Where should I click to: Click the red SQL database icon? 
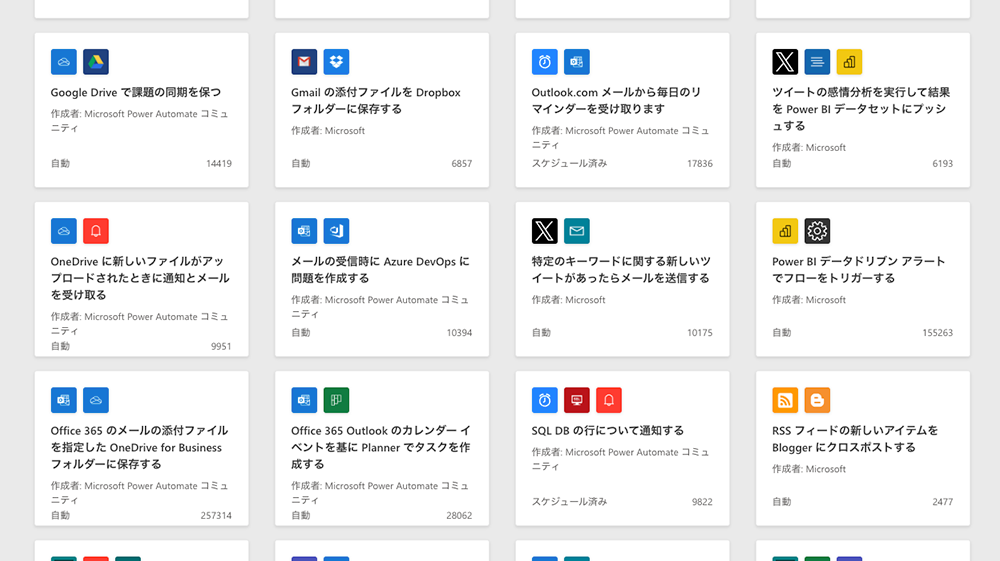577,400
